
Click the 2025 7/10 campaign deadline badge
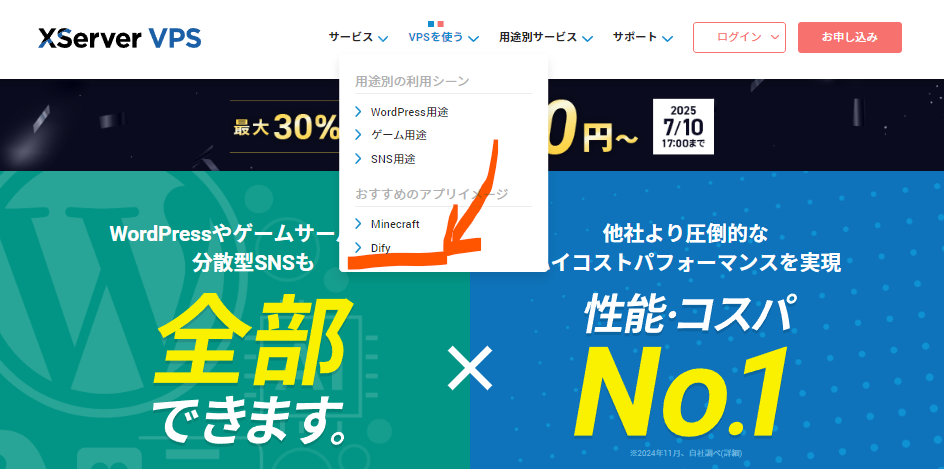pyautogui.click(x=683, y=127)
